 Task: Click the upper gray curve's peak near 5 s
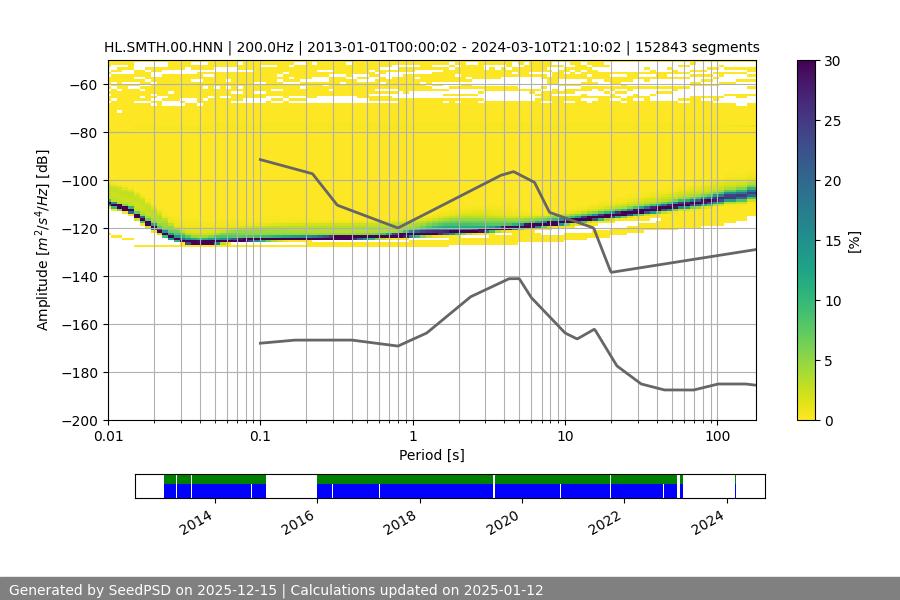pos(514,171)
